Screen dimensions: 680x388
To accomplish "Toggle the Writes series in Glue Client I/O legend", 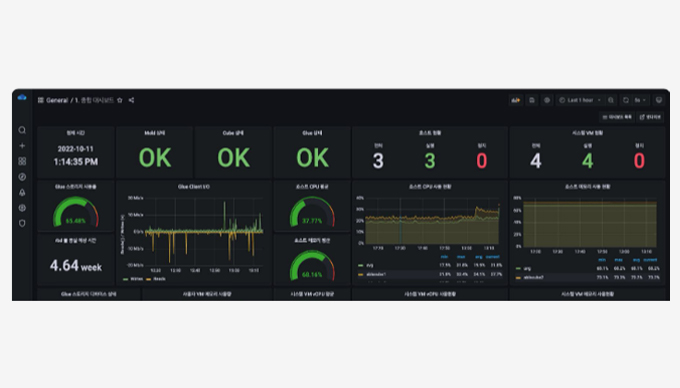I will coord(133,279).
